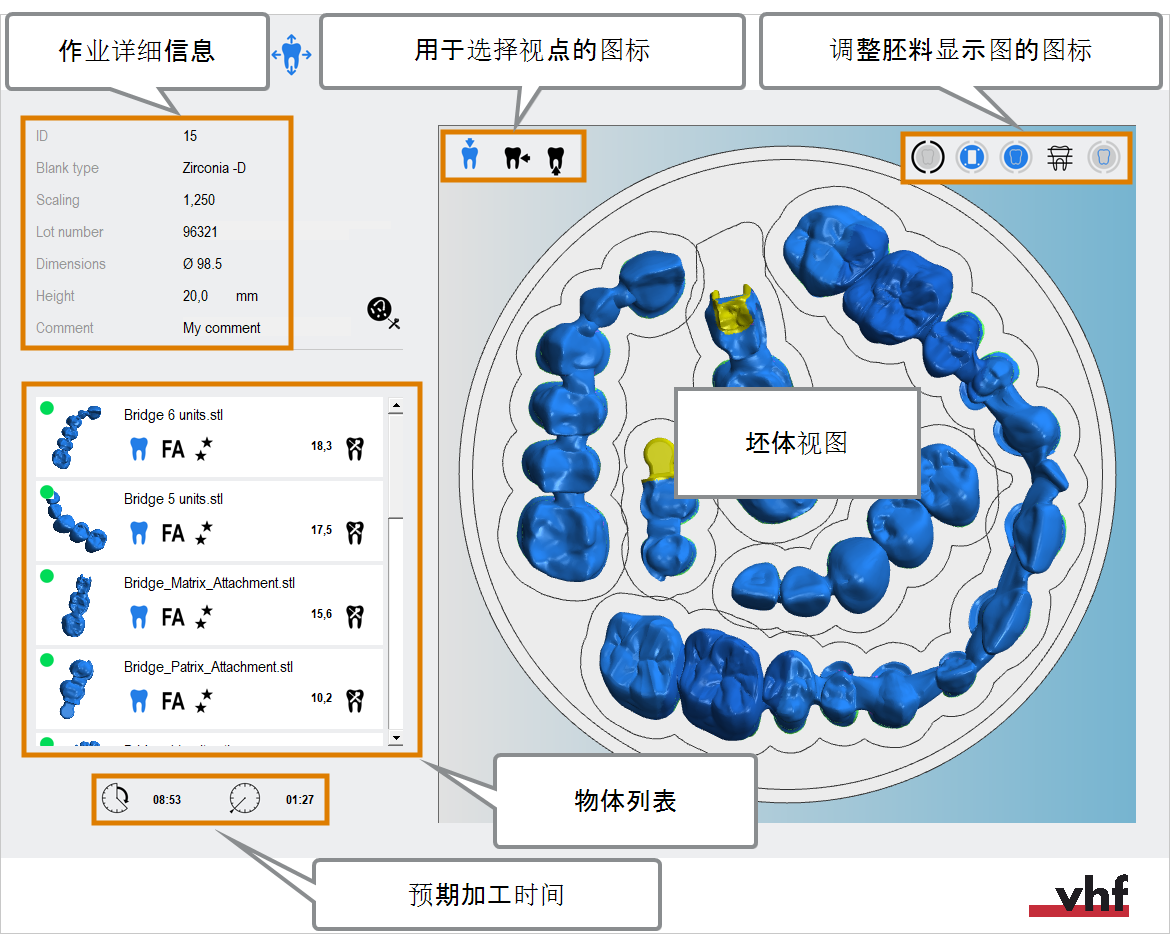Click the Dimensions value Ø 98.5
The height and width of the screenshot is (945, 1170).
(202, 264)
